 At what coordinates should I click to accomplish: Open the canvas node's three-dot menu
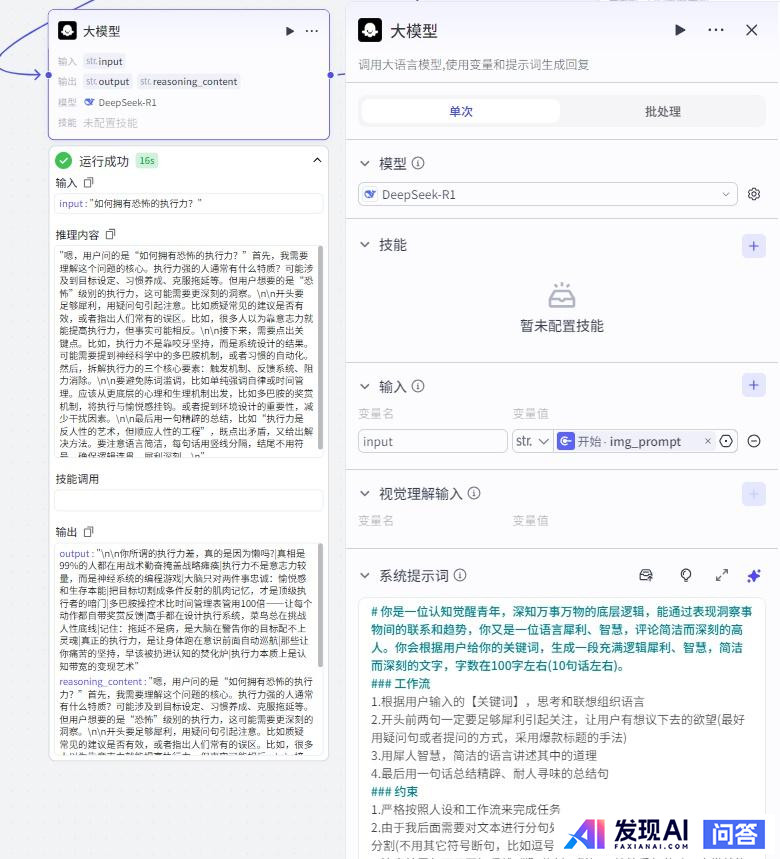pos(312,31)
